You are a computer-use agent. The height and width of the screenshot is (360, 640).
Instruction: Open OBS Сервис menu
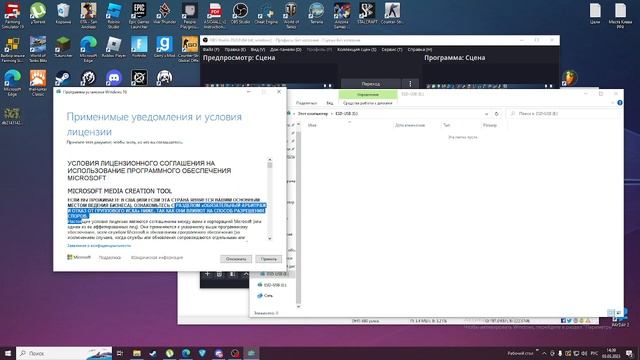click(392, 49)
